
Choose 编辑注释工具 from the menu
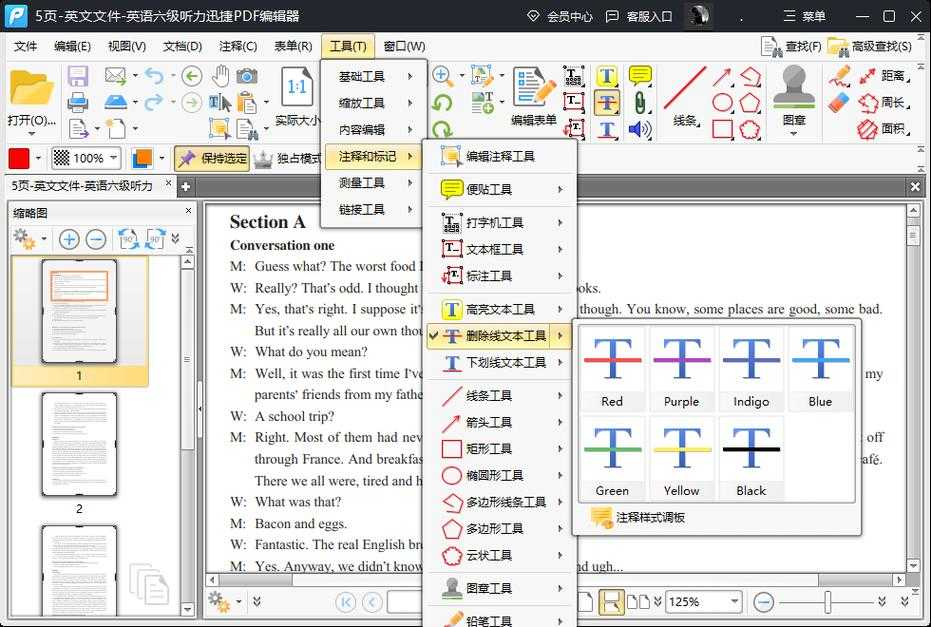500,156
